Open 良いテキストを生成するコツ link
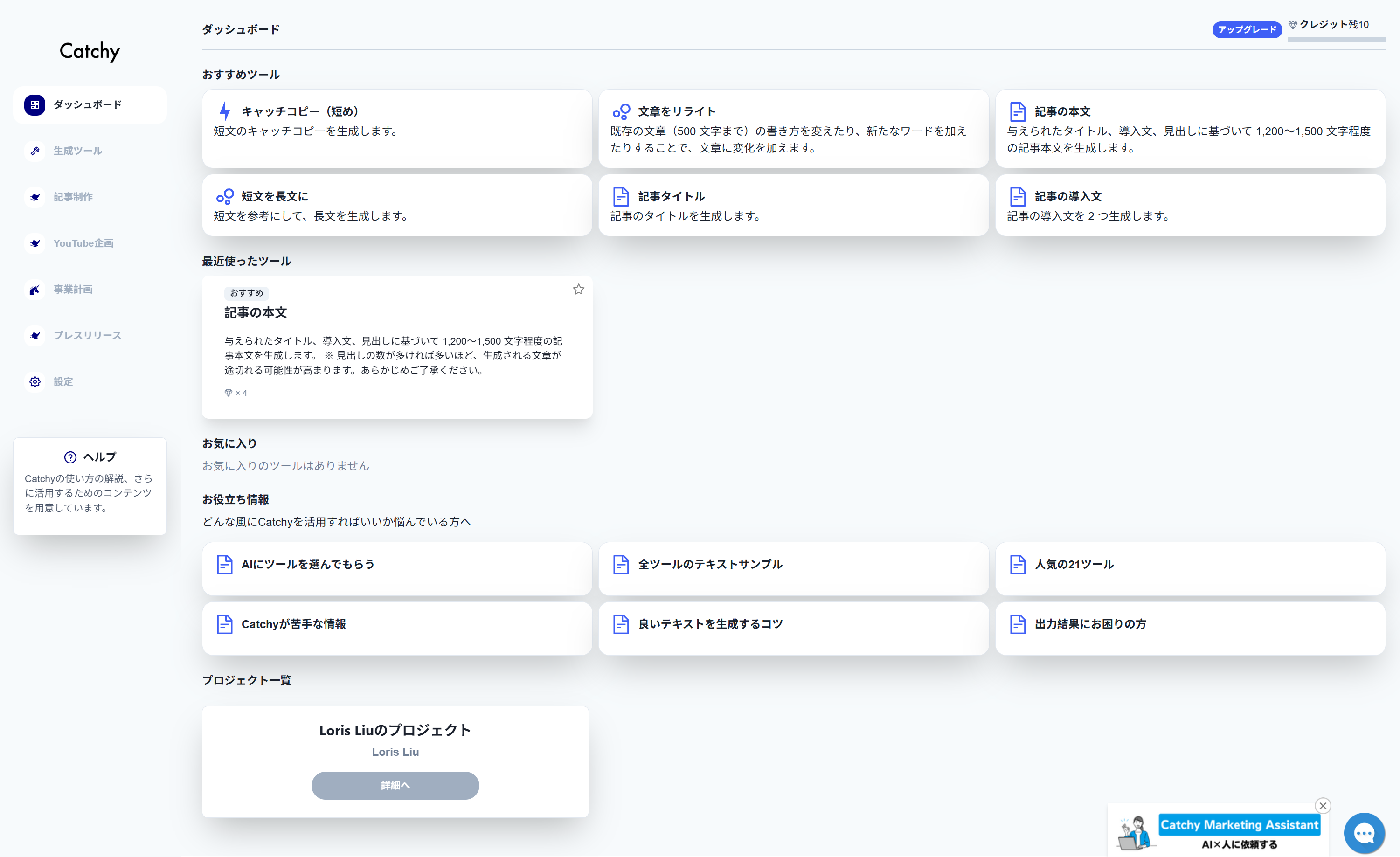1400x857 pixels. tap(793, 628)
